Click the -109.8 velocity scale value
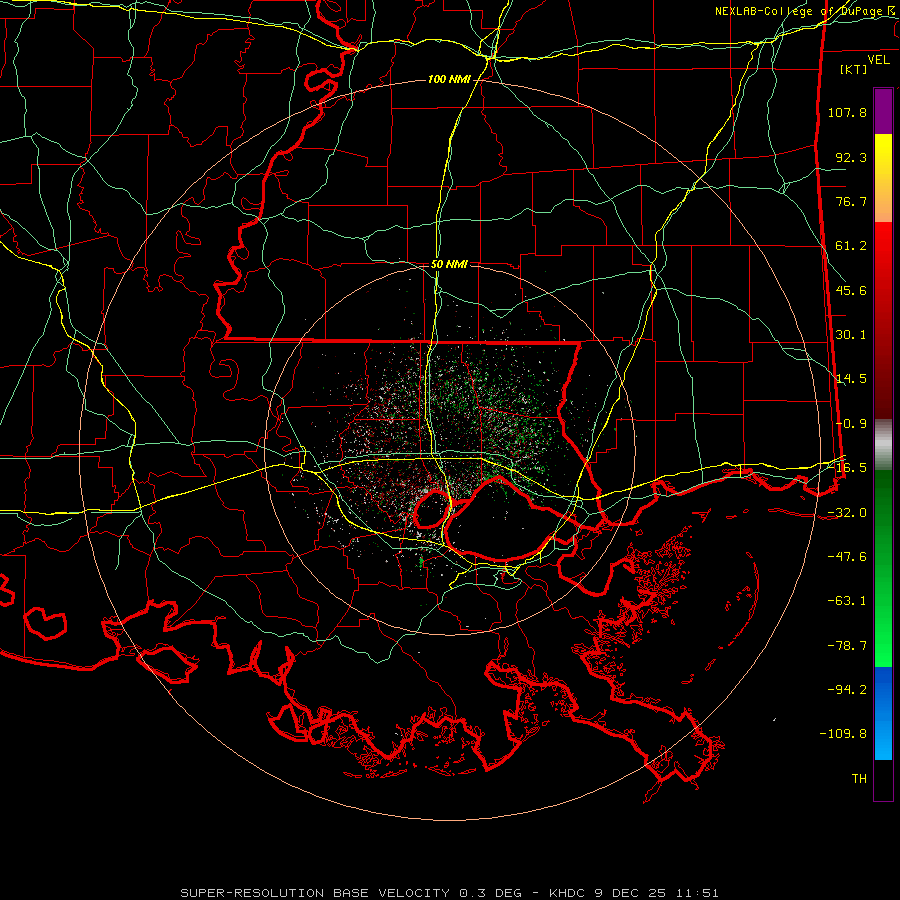The width and height of the screenshot is (900, 900). click(x=843, y=734)
